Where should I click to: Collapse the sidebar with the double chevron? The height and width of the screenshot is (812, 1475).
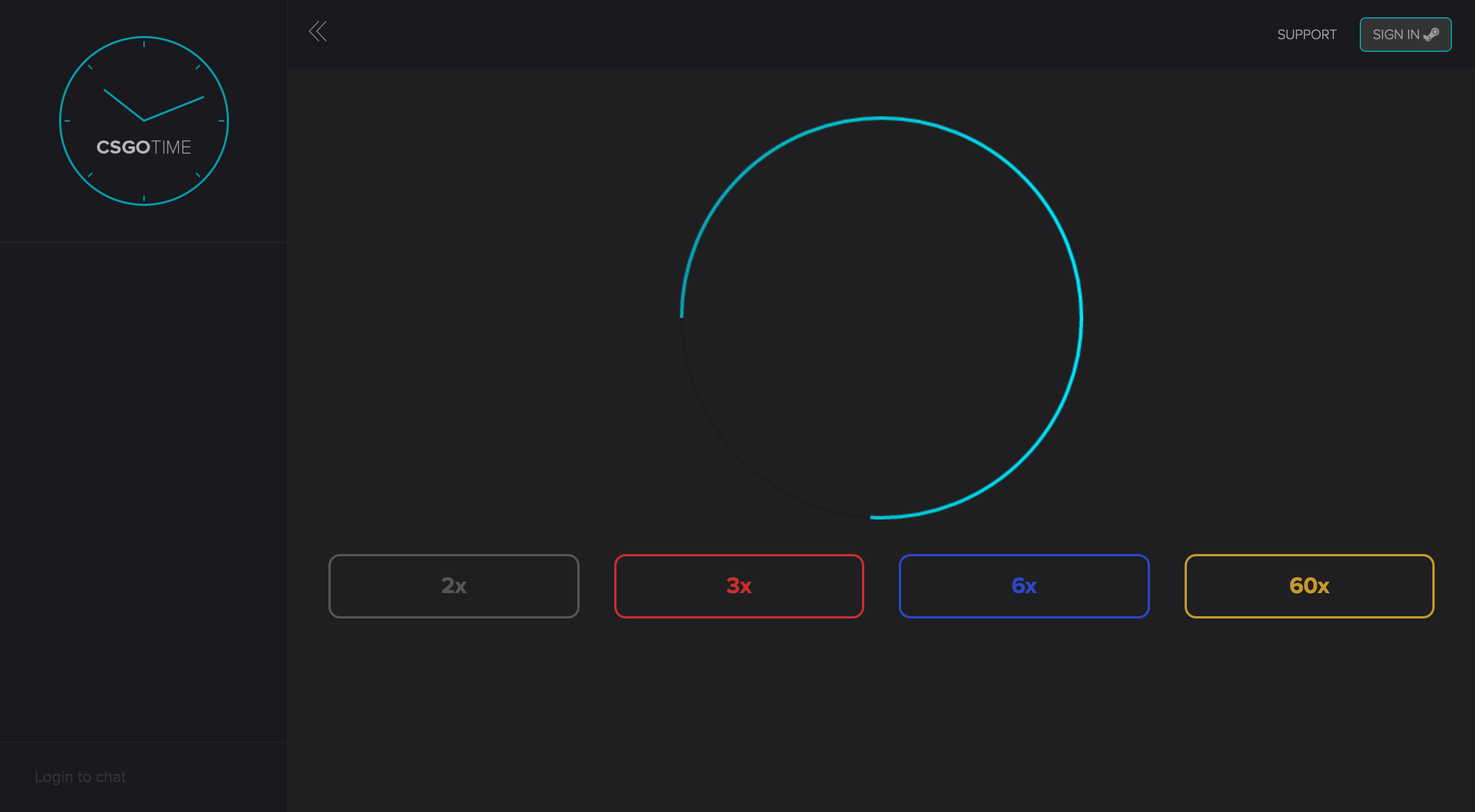coord(317,32)
